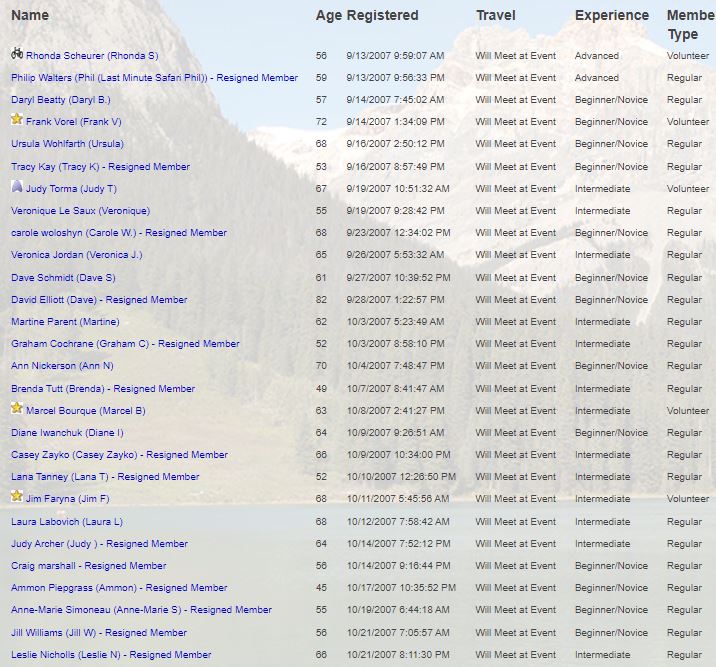
Task: Open Laura Labovich's profile link
Action: 67,522
